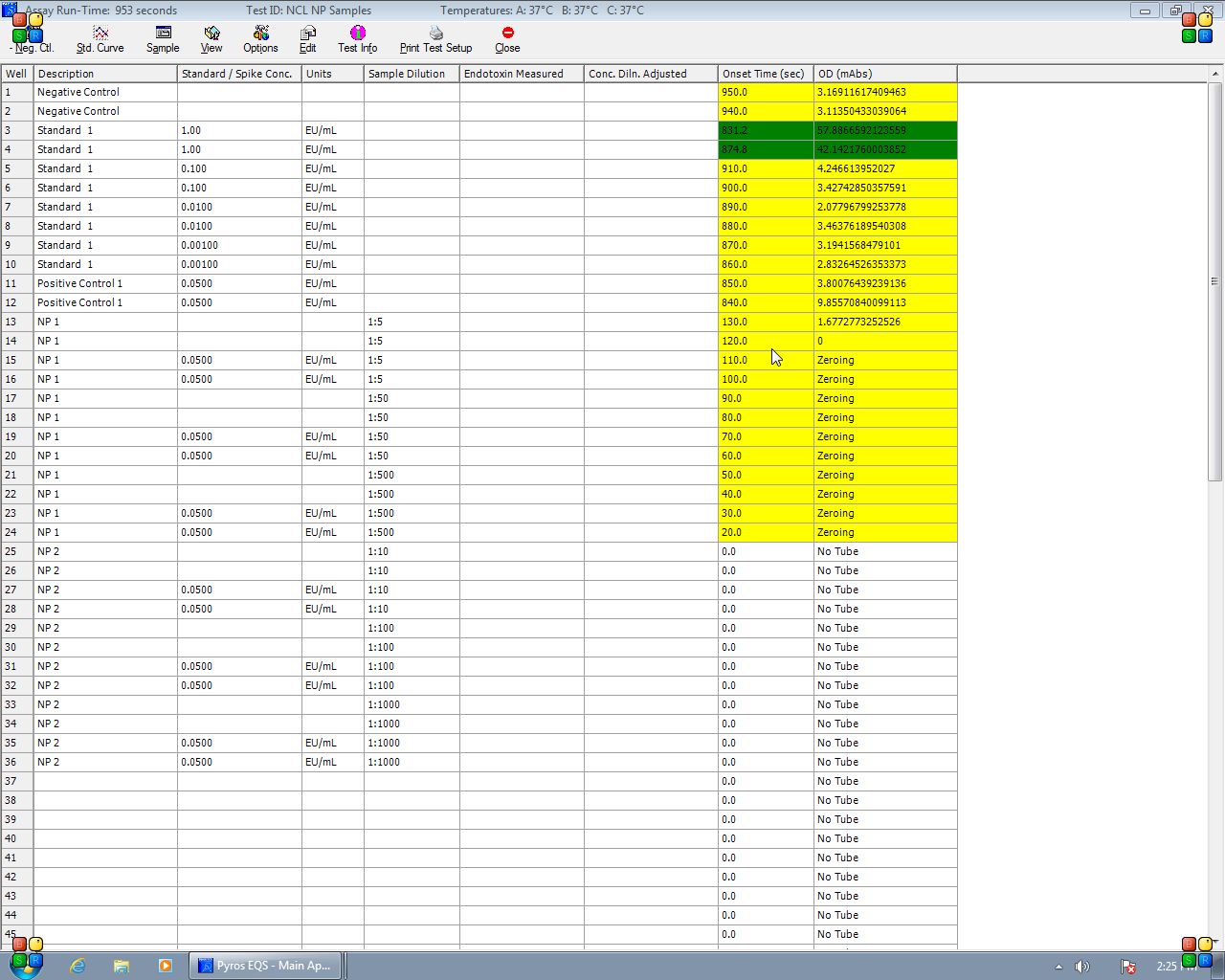The image size is (1225, 980).
Task: Click the vertical scrollbar thumb
Action: (x=1215, y=281)
